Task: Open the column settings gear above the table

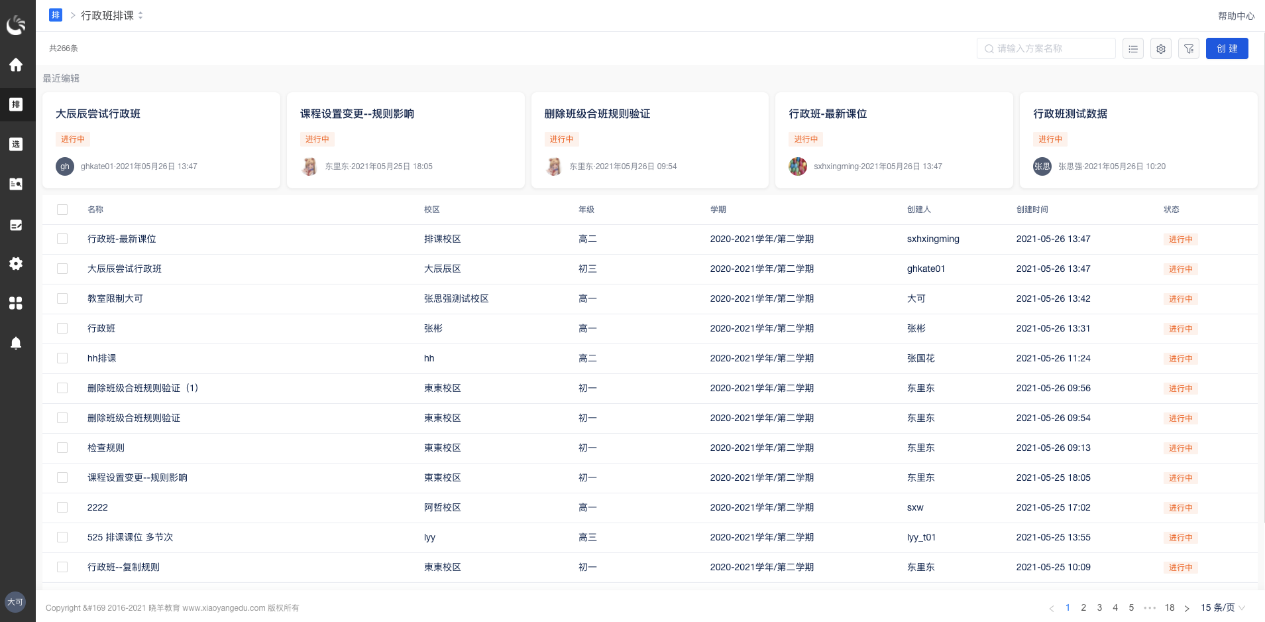Action: pos(1160,48)
